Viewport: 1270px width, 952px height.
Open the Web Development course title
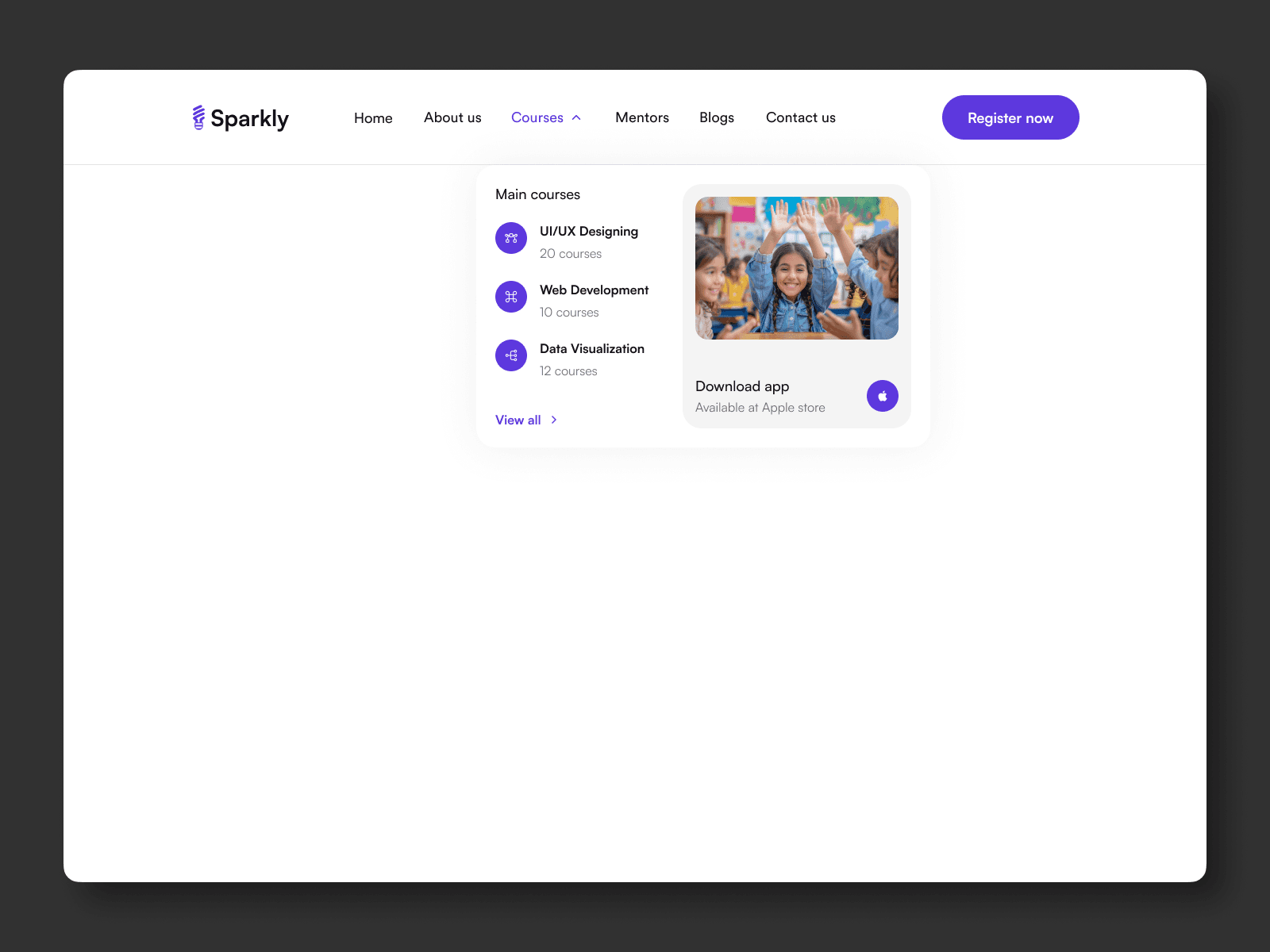[x=594, y=290]
